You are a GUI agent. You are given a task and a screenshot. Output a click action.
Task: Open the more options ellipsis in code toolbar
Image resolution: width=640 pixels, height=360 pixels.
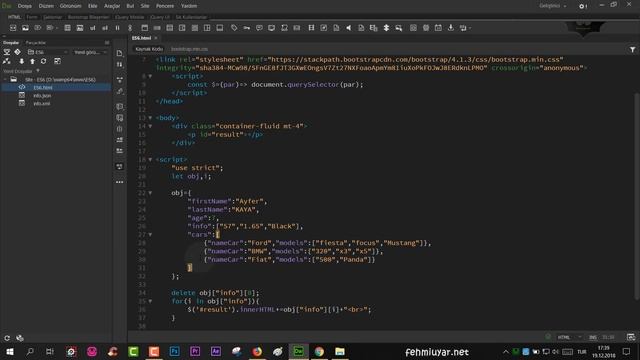(x=120, y=182)
